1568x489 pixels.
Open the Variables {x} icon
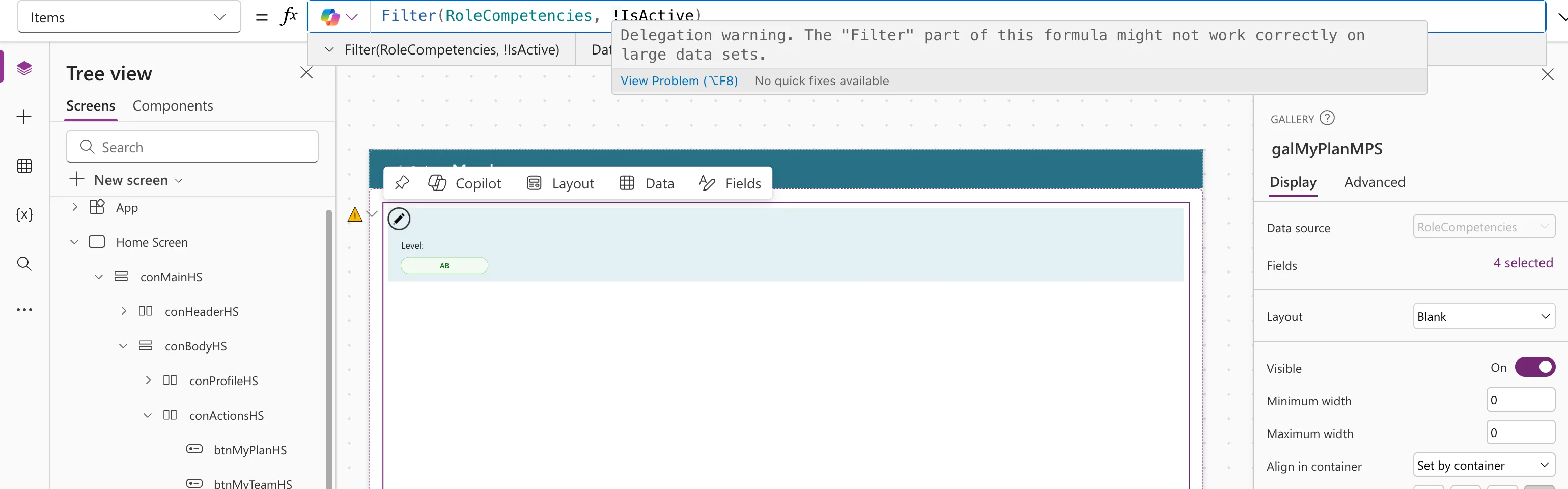coord(24,214)
